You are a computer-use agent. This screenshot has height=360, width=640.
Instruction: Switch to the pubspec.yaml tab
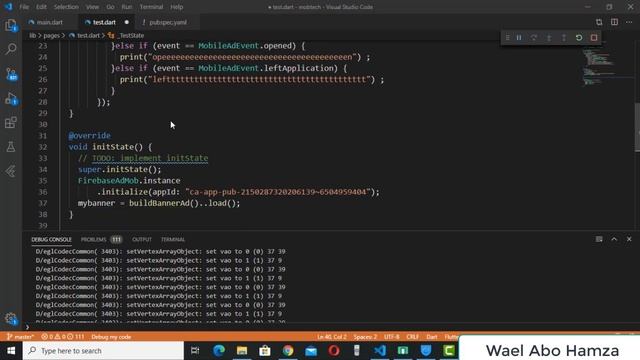coord(168,22)
